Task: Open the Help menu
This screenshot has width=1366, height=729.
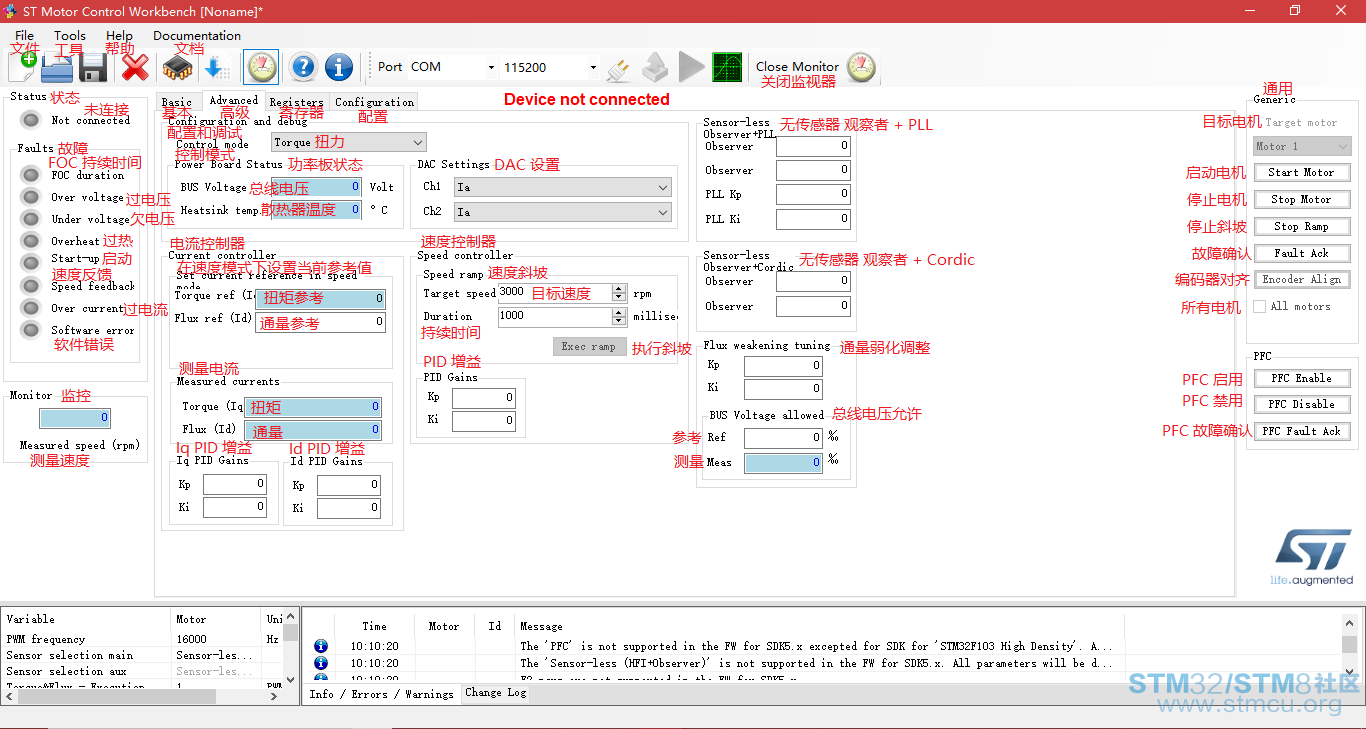Action: click(119, 36)
